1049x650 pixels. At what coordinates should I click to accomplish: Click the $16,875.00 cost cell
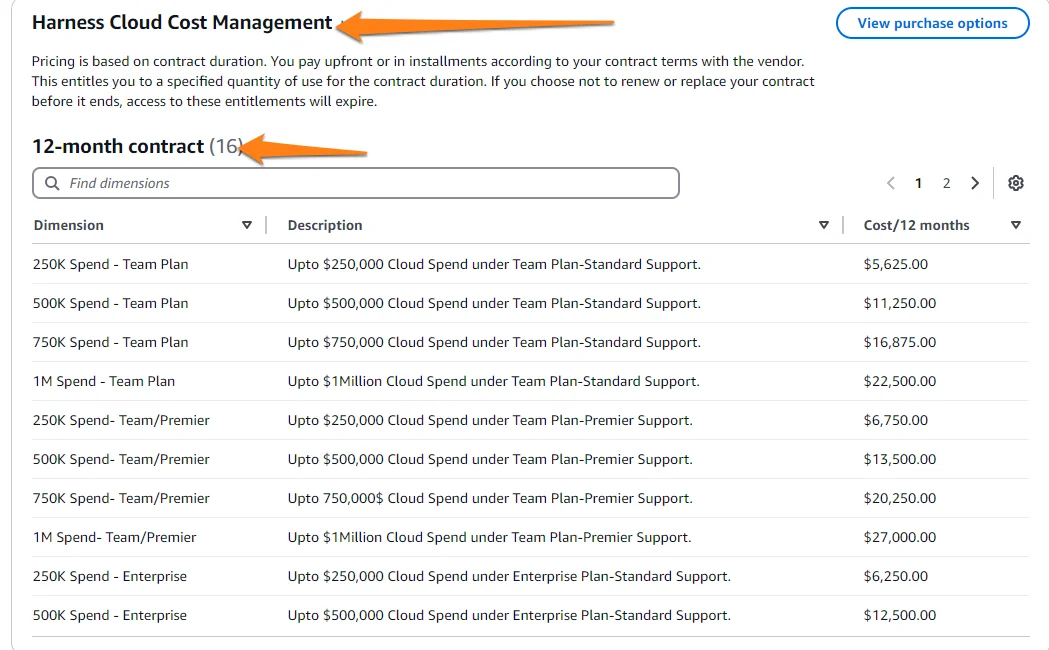pyautogui.click(x=900, y=342)
